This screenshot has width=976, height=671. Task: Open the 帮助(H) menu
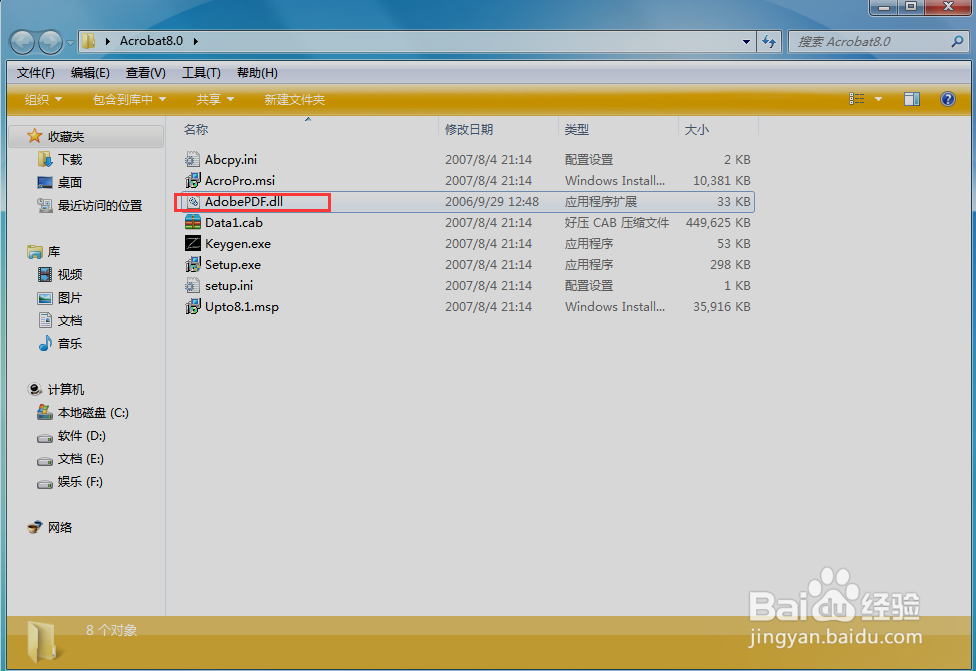tap(257, 73)
